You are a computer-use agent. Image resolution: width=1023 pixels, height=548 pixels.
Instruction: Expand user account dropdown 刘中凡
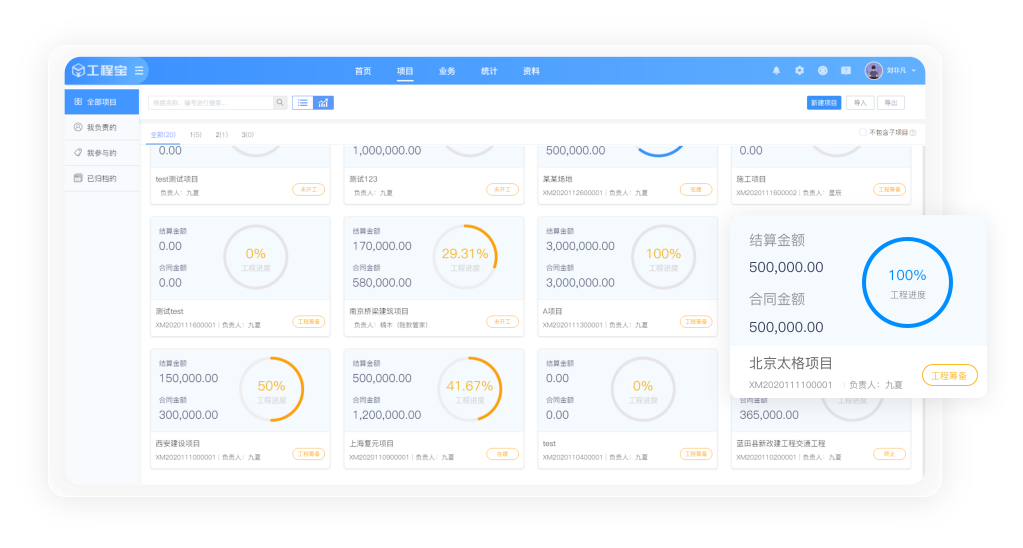[x=890, y=71]
